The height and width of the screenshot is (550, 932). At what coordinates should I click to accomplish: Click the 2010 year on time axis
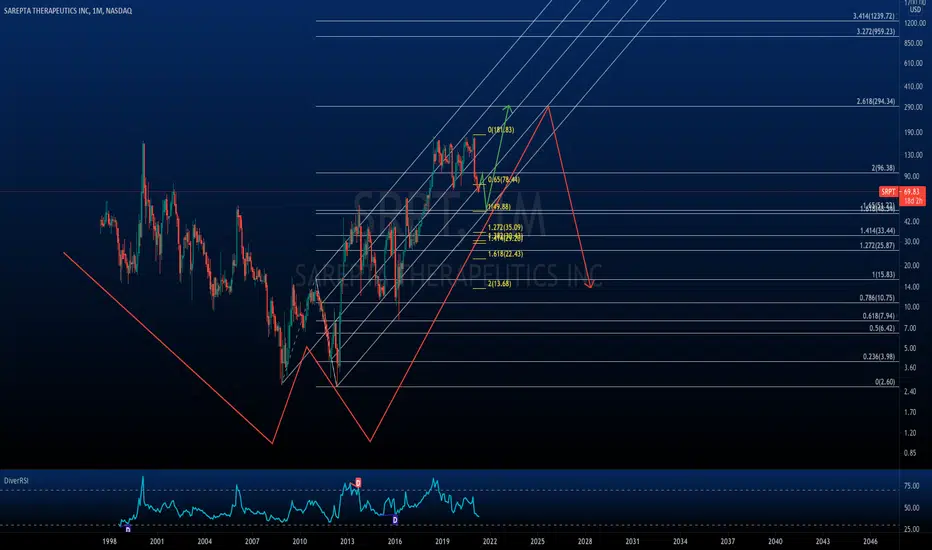point(300,542)
